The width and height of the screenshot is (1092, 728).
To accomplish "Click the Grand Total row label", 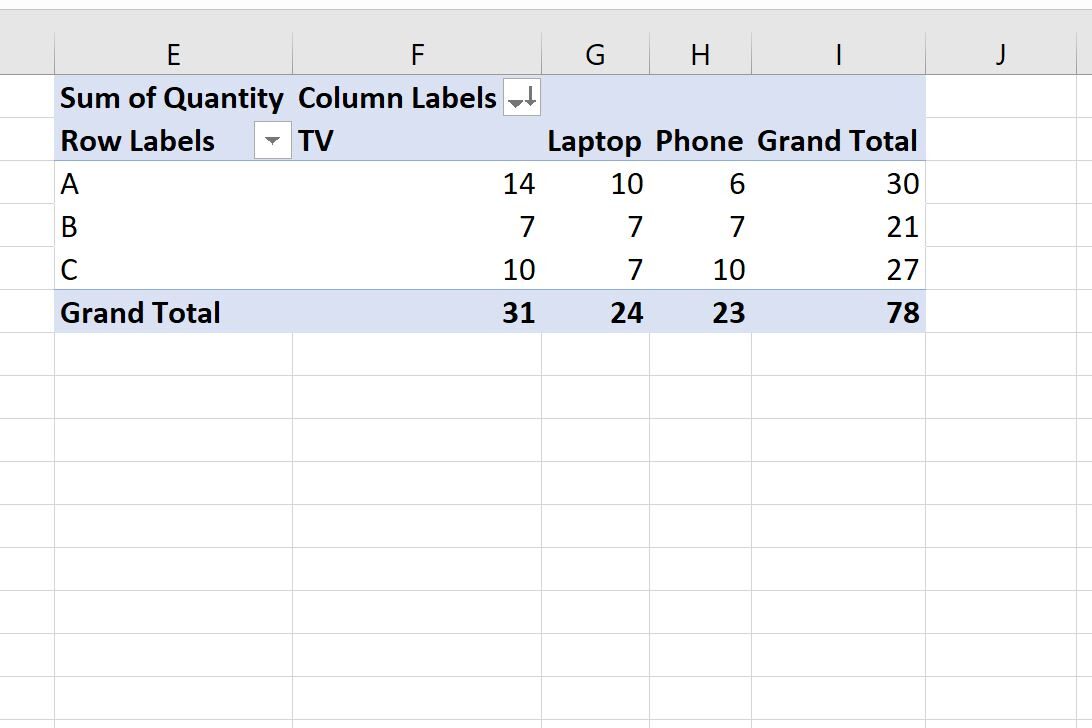I will point(140,312).
